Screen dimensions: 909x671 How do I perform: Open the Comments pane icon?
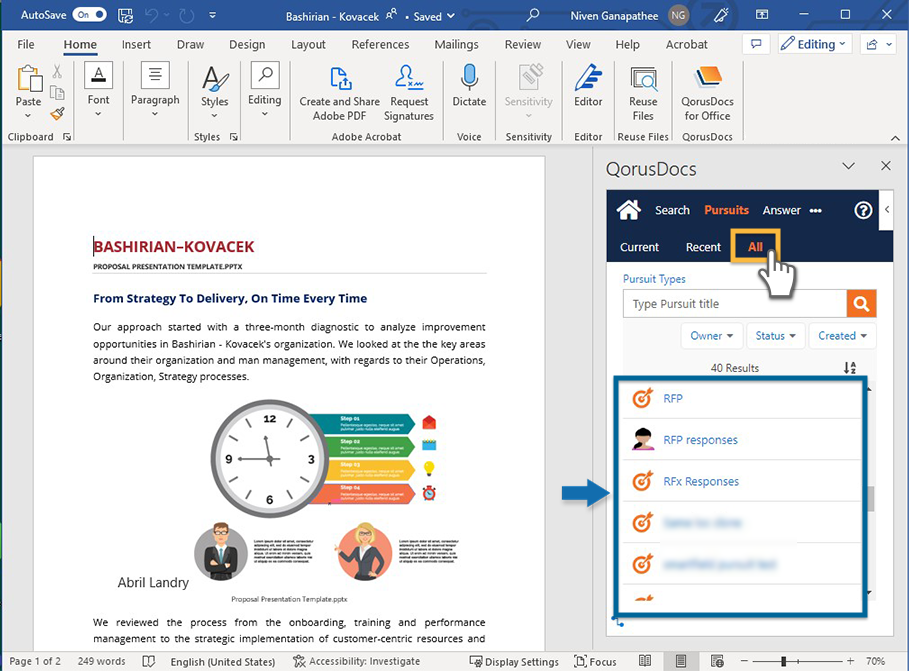click(756, 44)
